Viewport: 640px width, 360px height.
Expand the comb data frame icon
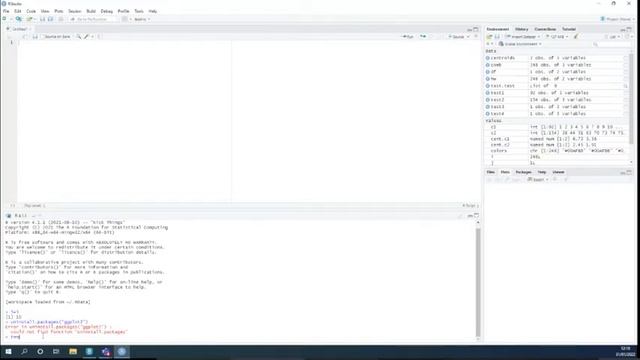[487, 65]
